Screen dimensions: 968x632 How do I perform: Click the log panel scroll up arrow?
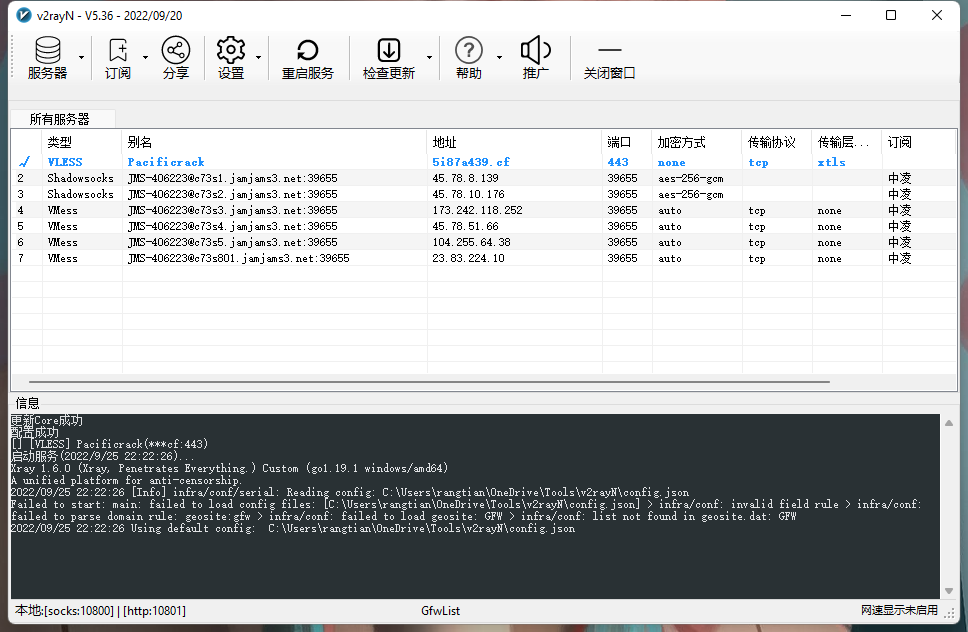pyautogui.click(x=949, y=423)
